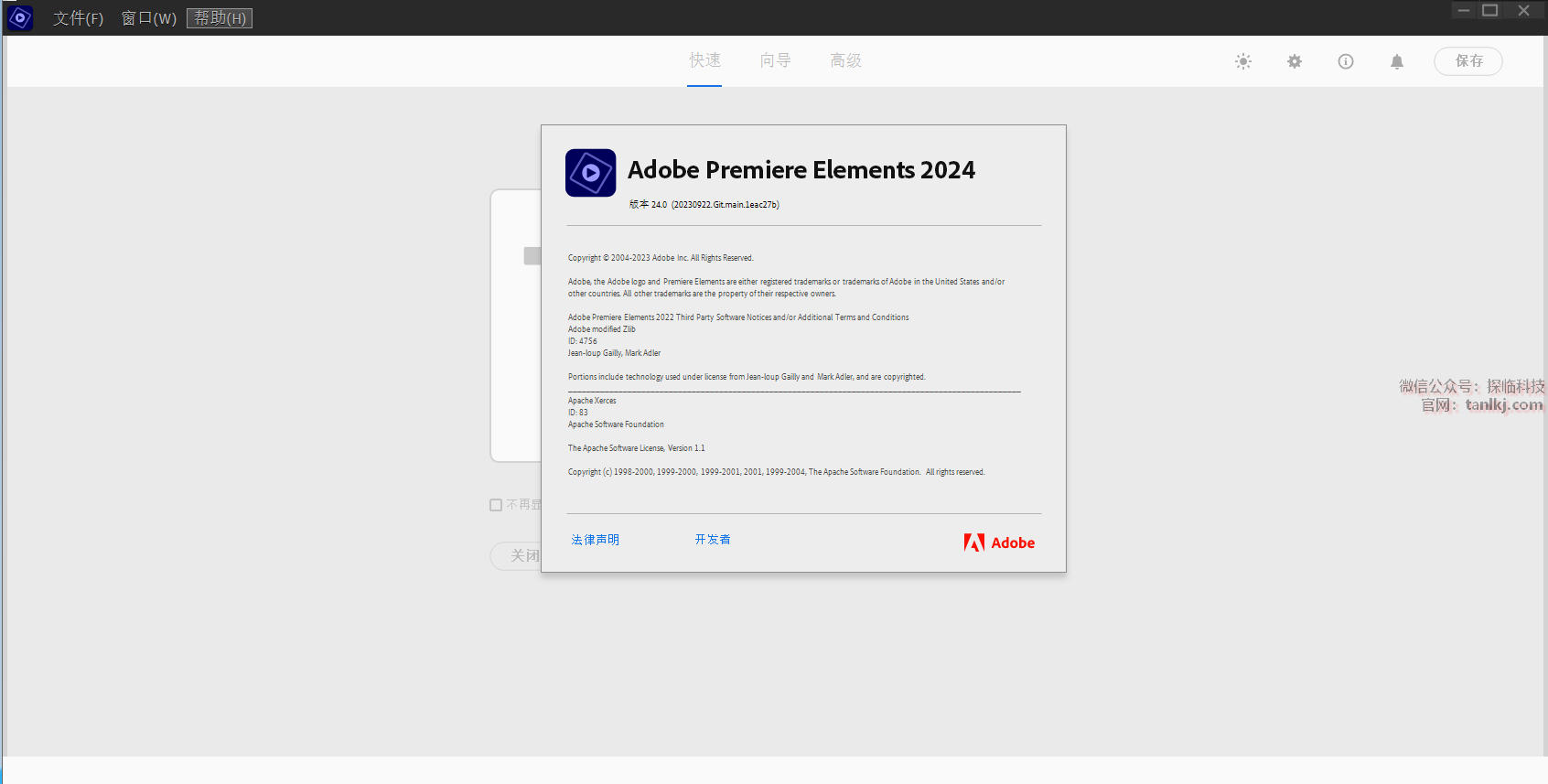Click the Adobe Premiere Elements 2024 title
This screenshot has width=1548, height=784.
pyautogui.click(x=801, y=170)
